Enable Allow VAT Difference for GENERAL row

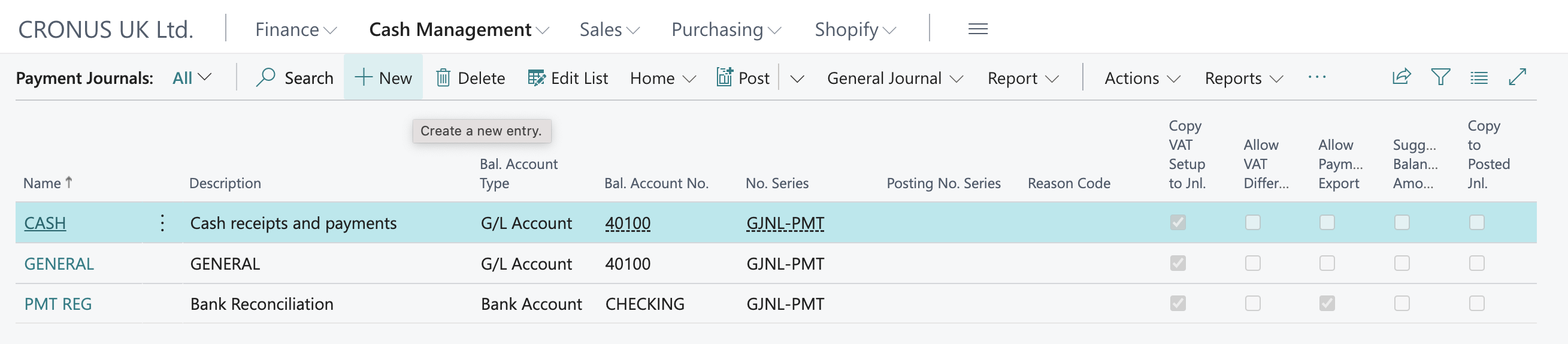[1253, 263]
